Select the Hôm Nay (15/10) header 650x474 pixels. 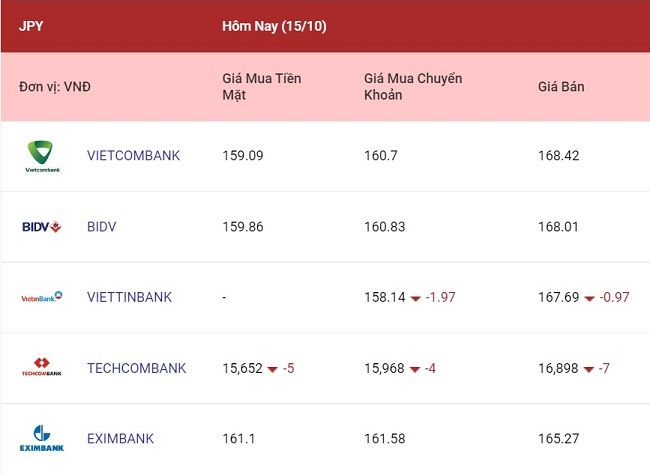pos(274,26)
